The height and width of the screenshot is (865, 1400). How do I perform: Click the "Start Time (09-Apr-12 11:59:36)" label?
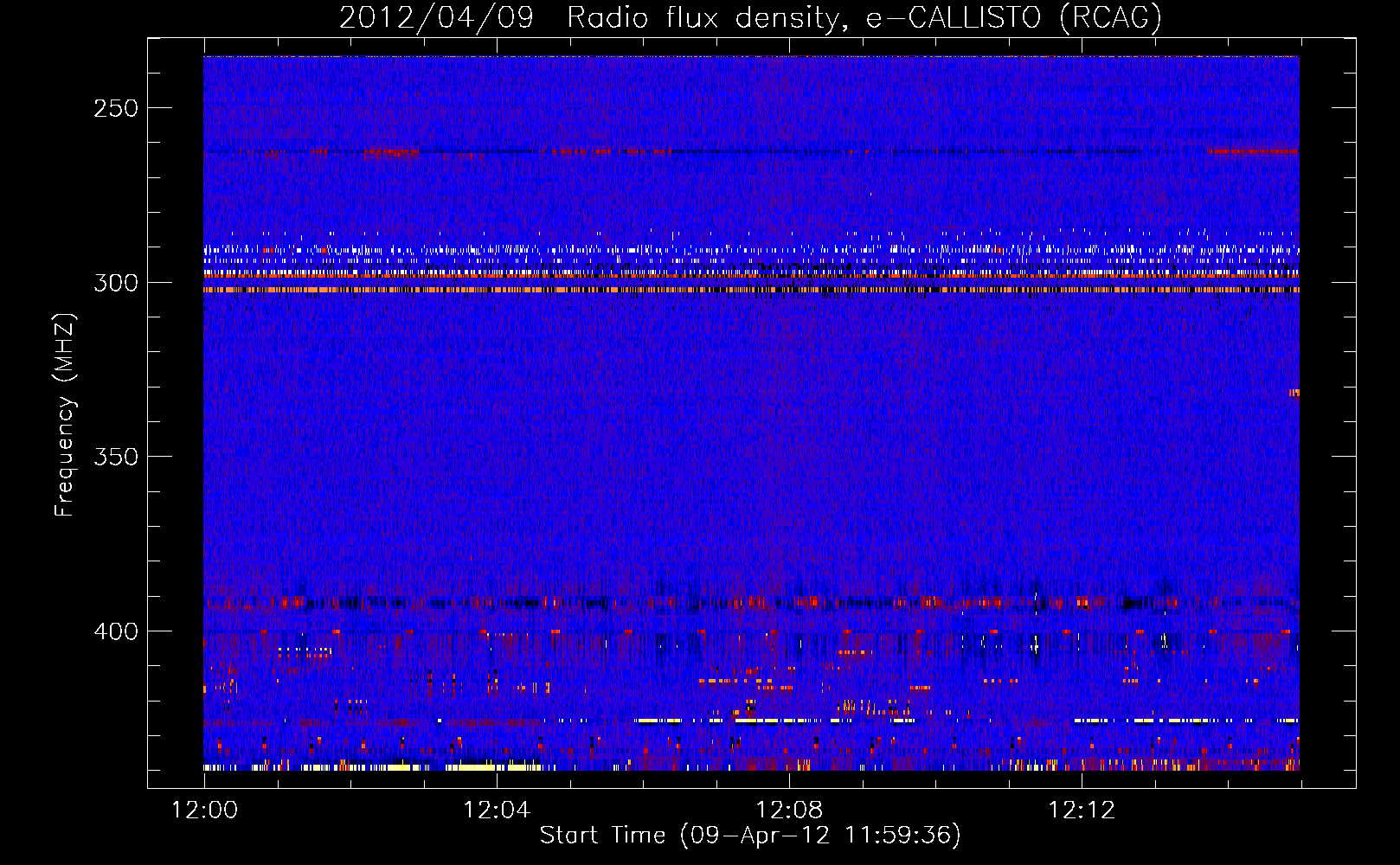pyautogui.click(x=750, y=836)
